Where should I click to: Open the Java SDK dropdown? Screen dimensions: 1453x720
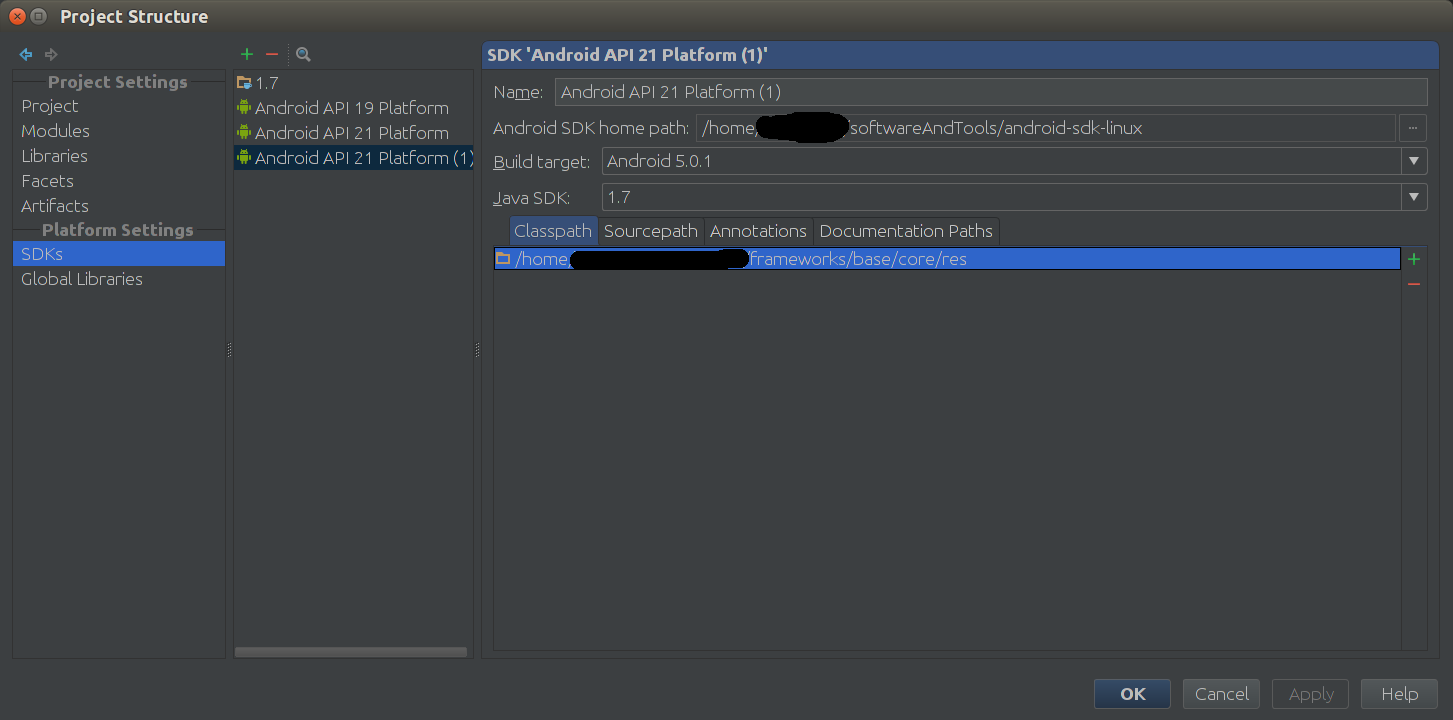pyautogui.click(x=1414, y=197)
